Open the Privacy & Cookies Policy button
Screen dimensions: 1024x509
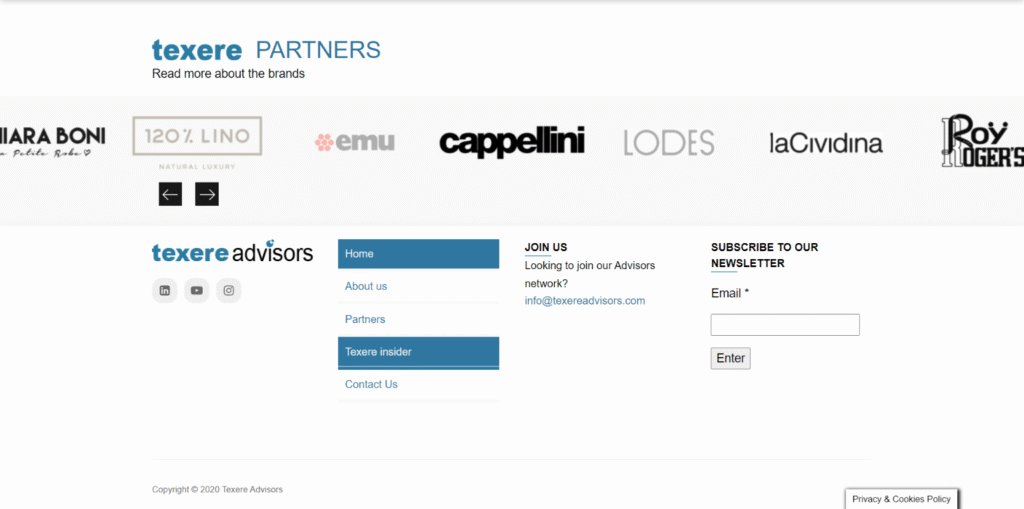coord(901,499)
